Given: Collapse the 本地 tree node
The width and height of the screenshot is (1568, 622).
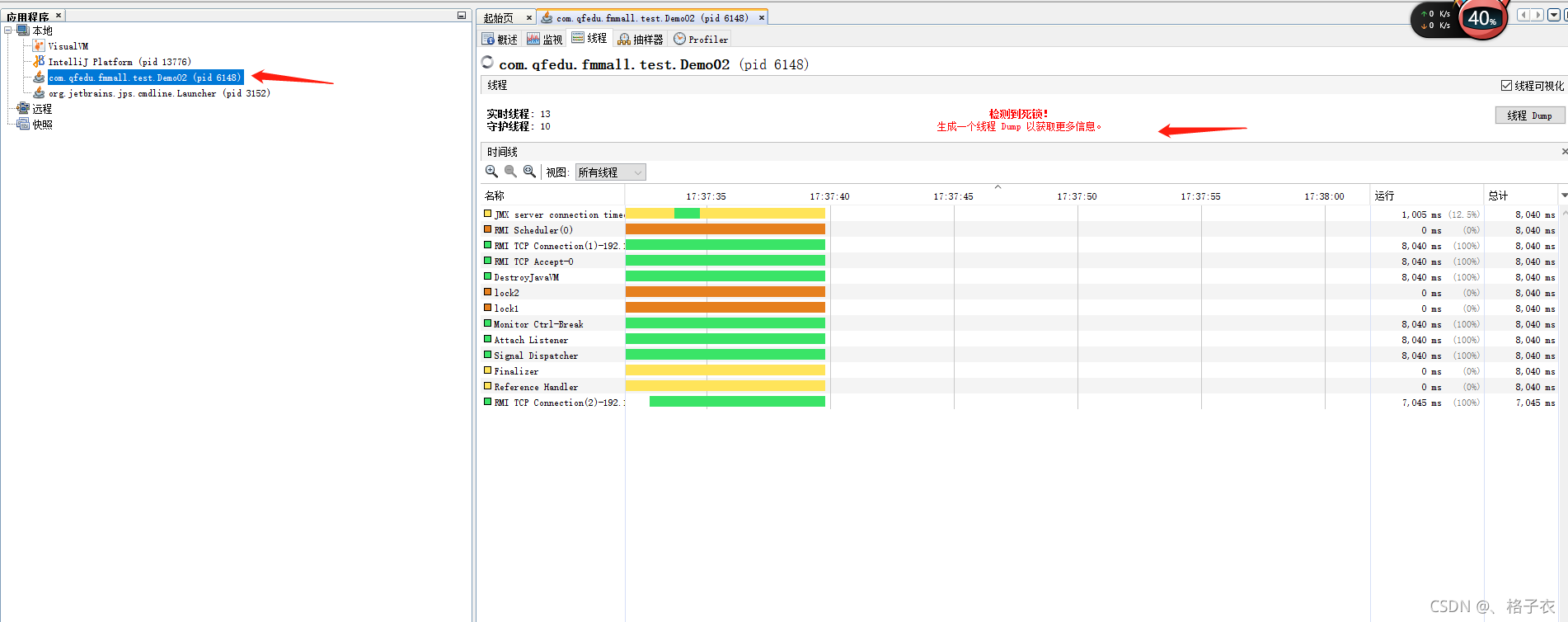Looking at the screenshot, I should click(x=7, y=31).
